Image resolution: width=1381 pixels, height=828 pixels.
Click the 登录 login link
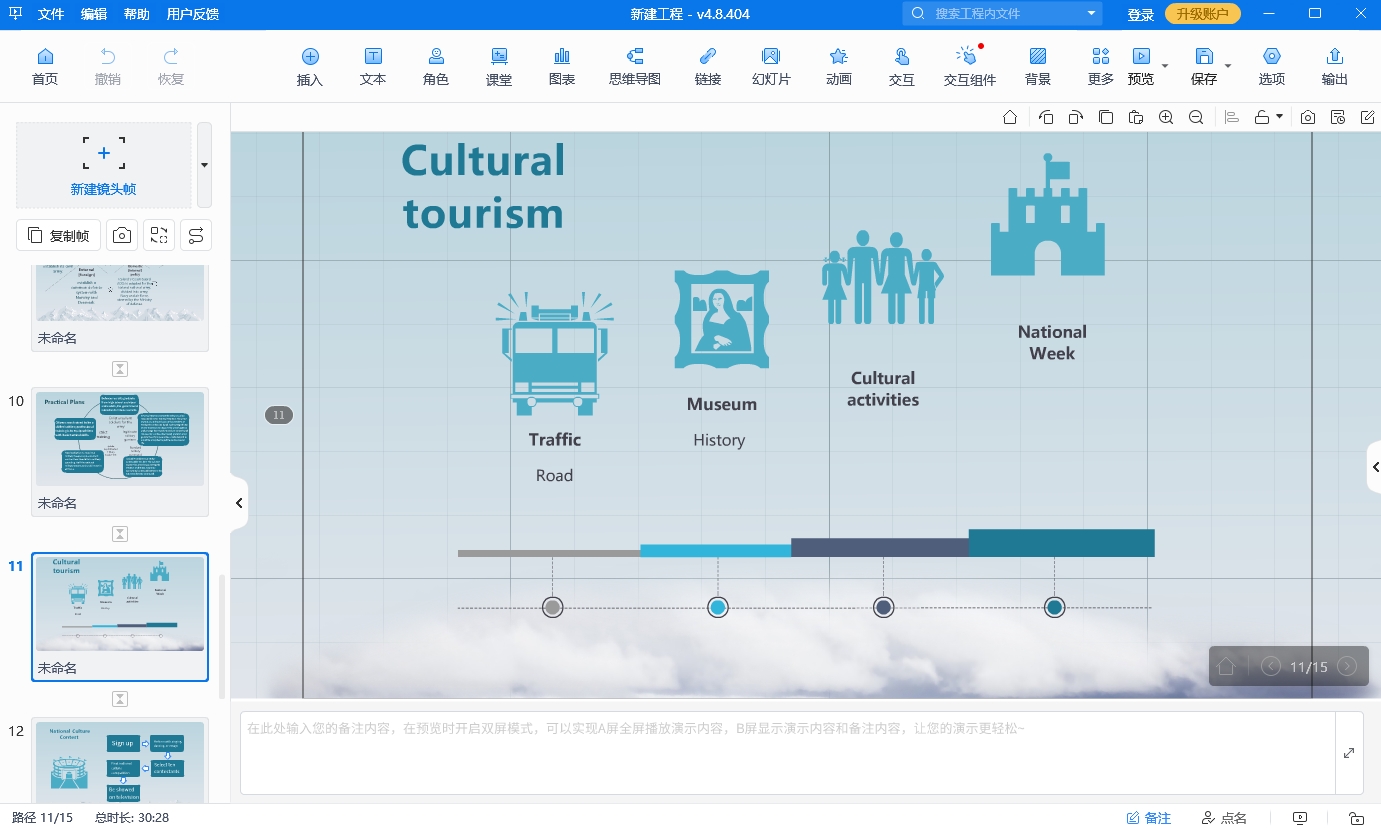click(x=1141, y=14)
